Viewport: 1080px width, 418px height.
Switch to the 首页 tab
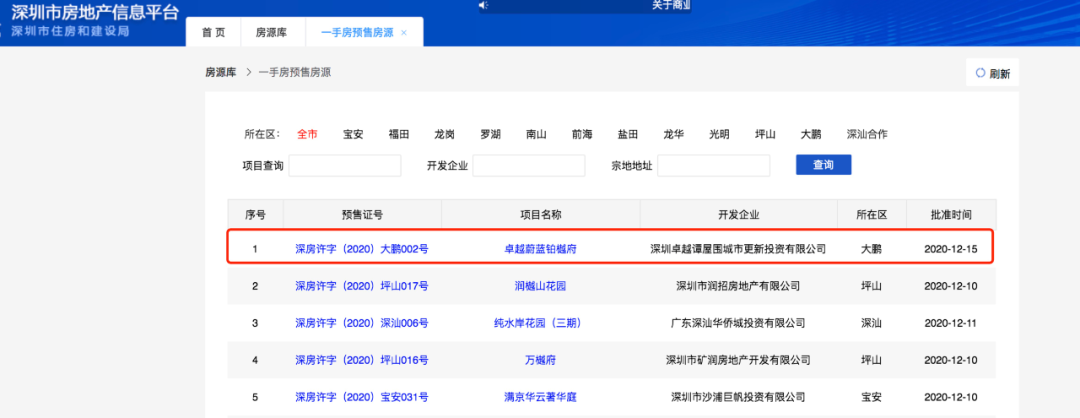tap(213, 33)
